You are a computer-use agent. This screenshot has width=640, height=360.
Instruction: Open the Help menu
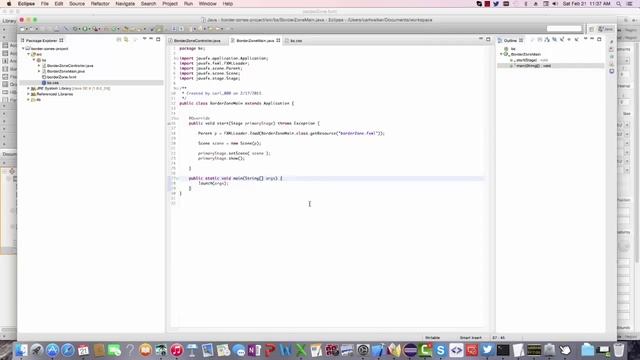click(227, 4)
